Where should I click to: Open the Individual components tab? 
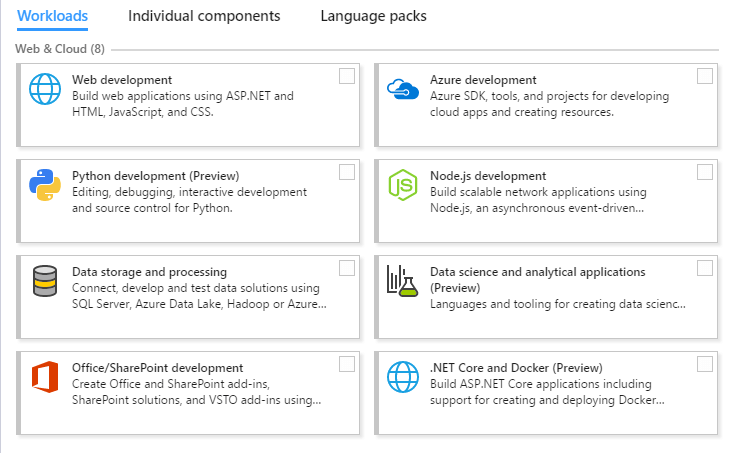204,16
